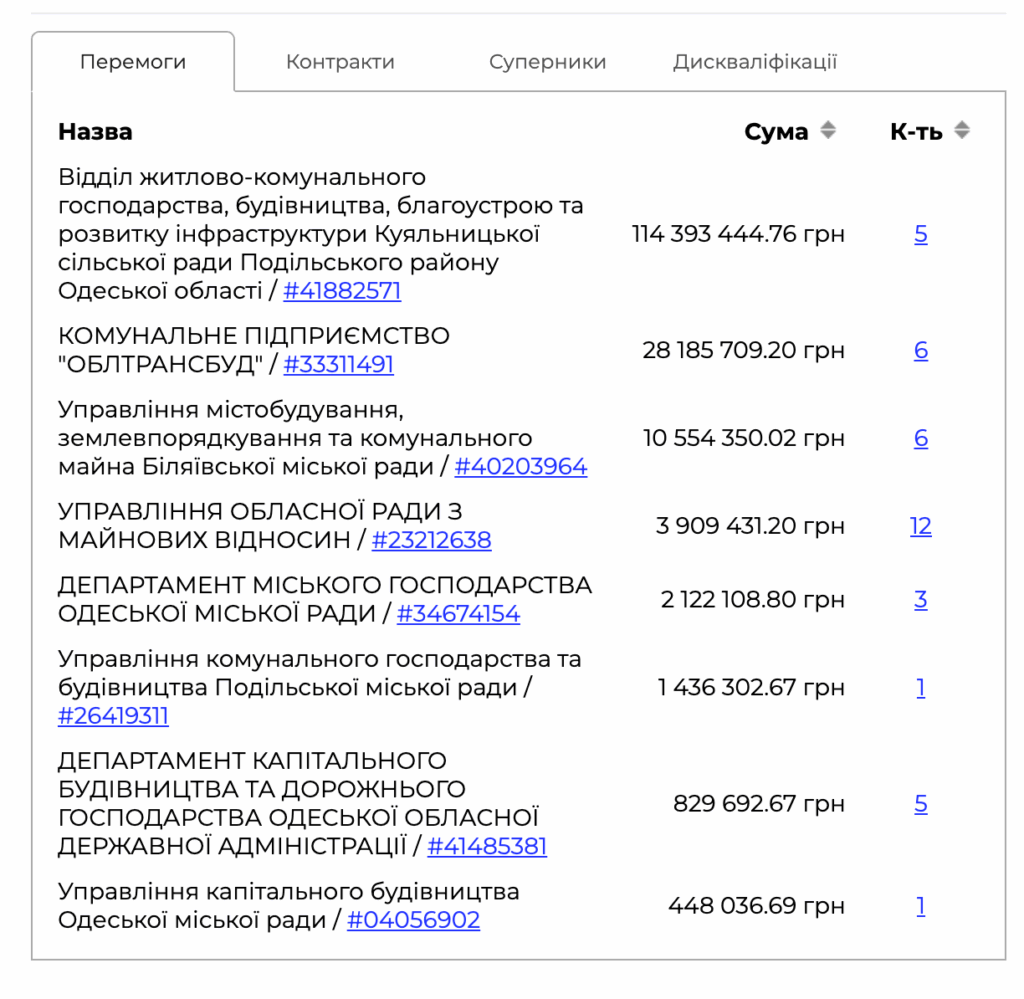1024x999 pixels.
Task: Select the sum 28 185 709.20 грн
Action: [x=743, y=350]
